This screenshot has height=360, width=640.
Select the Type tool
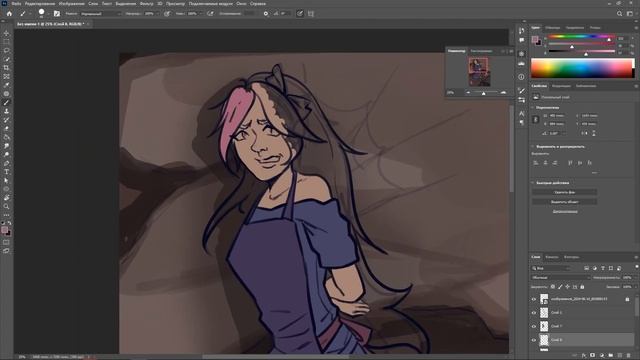click(x=6, y=172)
